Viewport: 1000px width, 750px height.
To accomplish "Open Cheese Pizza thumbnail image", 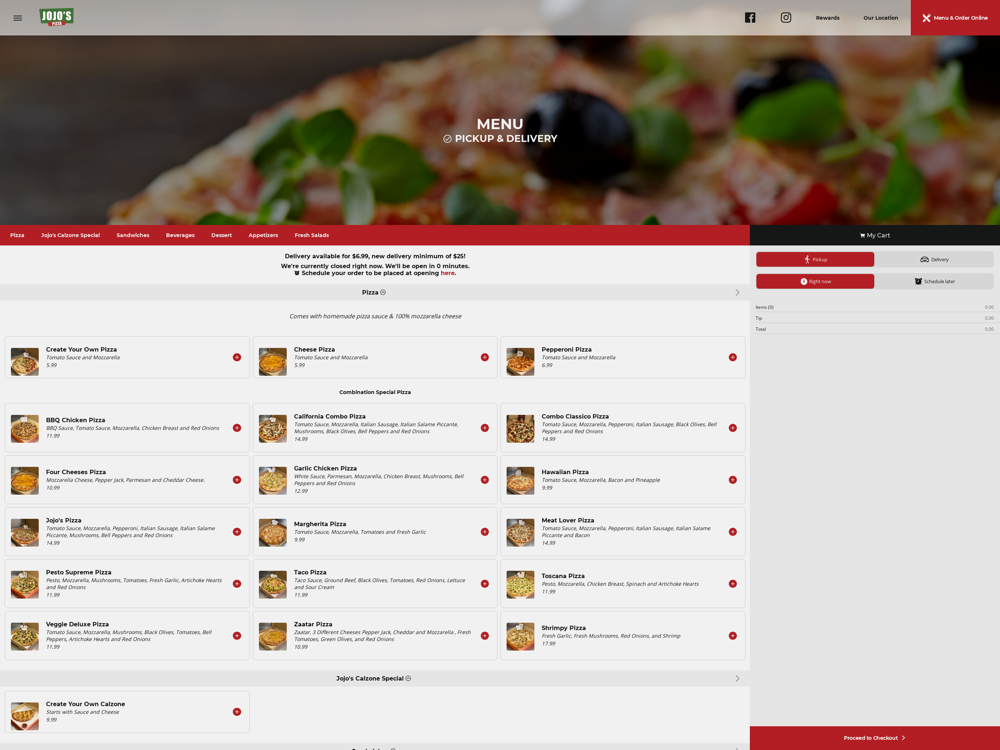I will click(272, 362).
